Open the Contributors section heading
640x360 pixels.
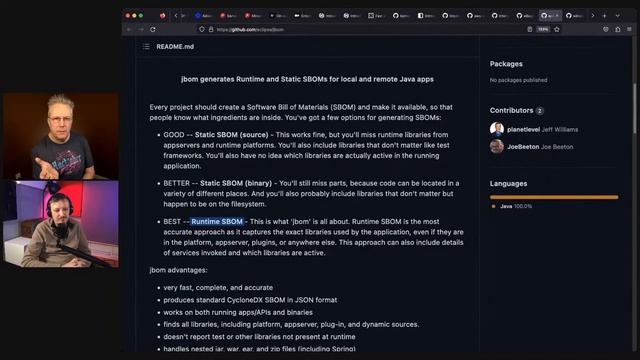coord(511,110)
